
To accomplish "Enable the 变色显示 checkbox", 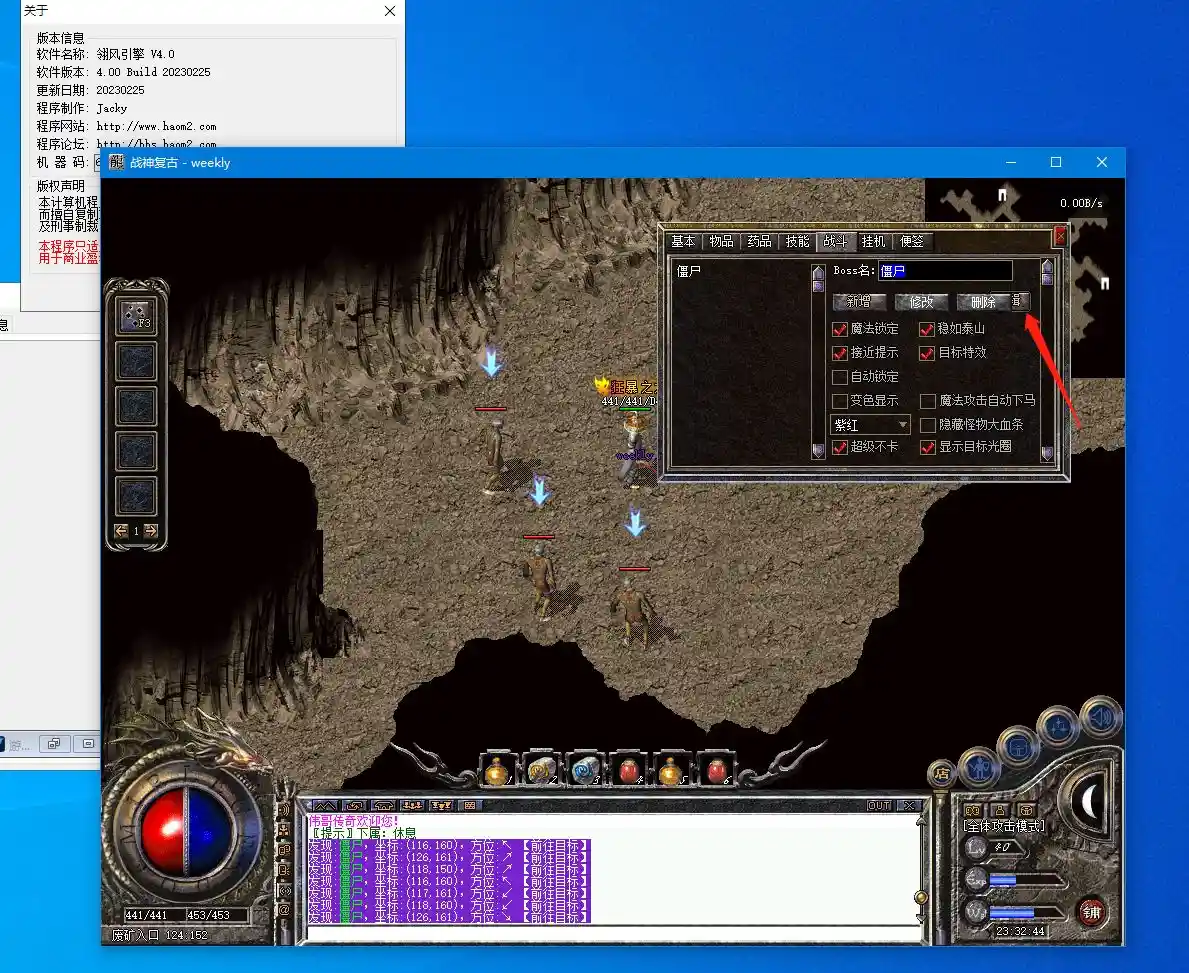I will 839,401.
